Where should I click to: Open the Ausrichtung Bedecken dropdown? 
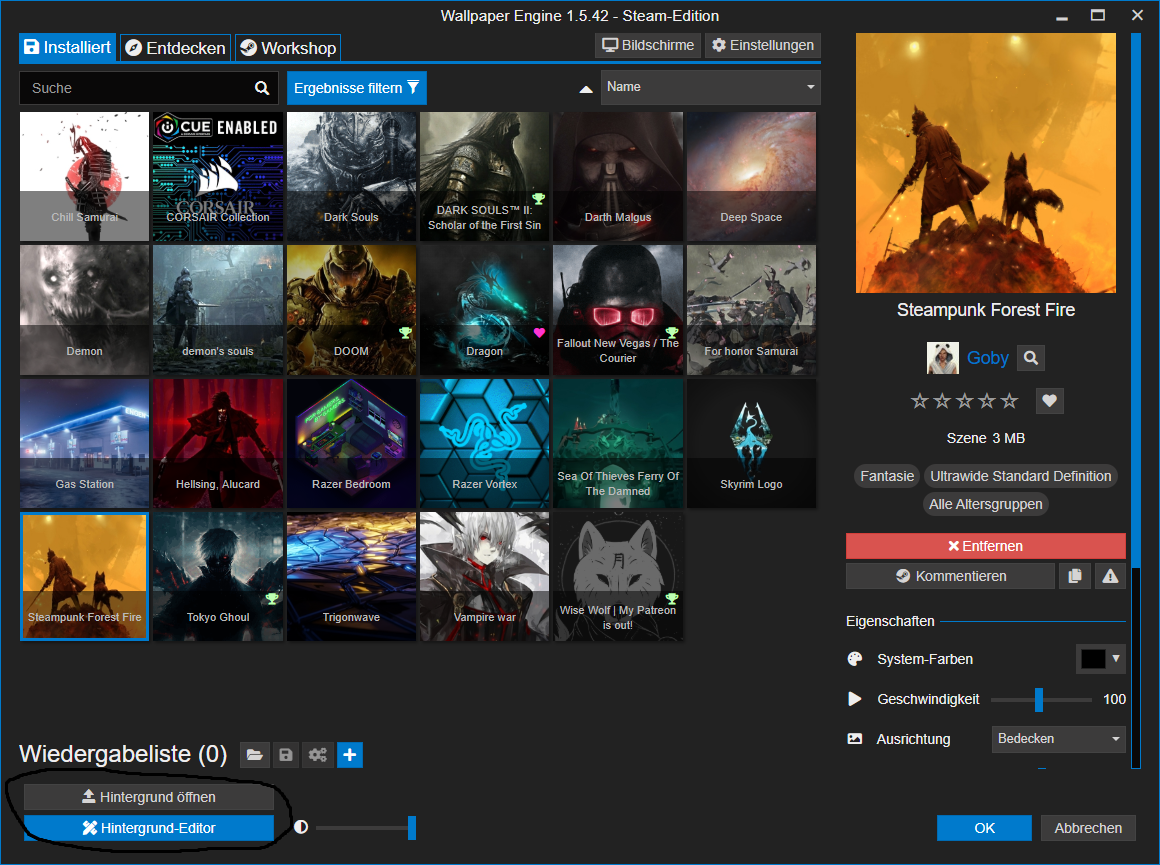[1059, 738]
